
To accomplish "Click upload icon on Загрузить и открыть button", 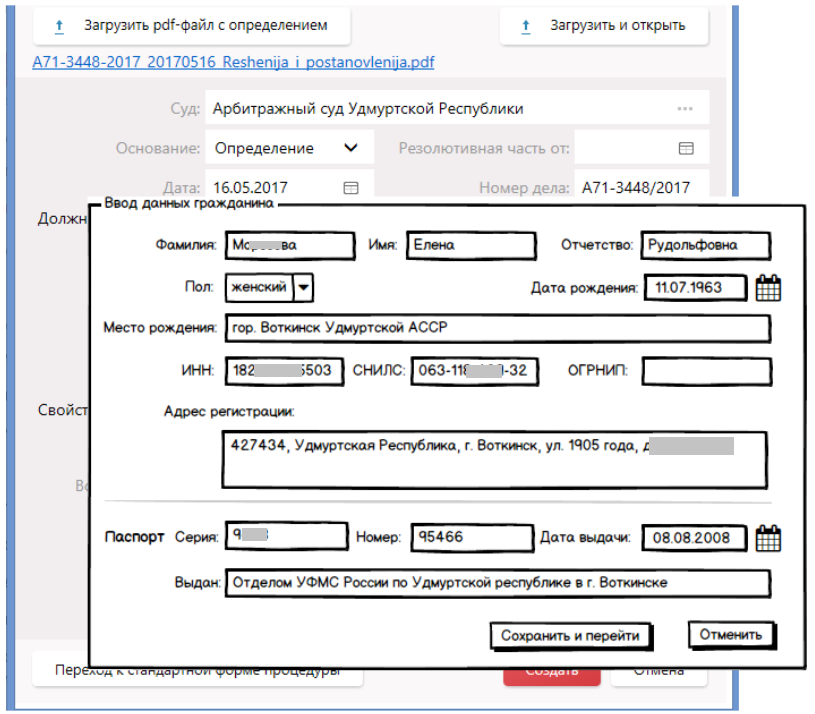I will 527,26.
